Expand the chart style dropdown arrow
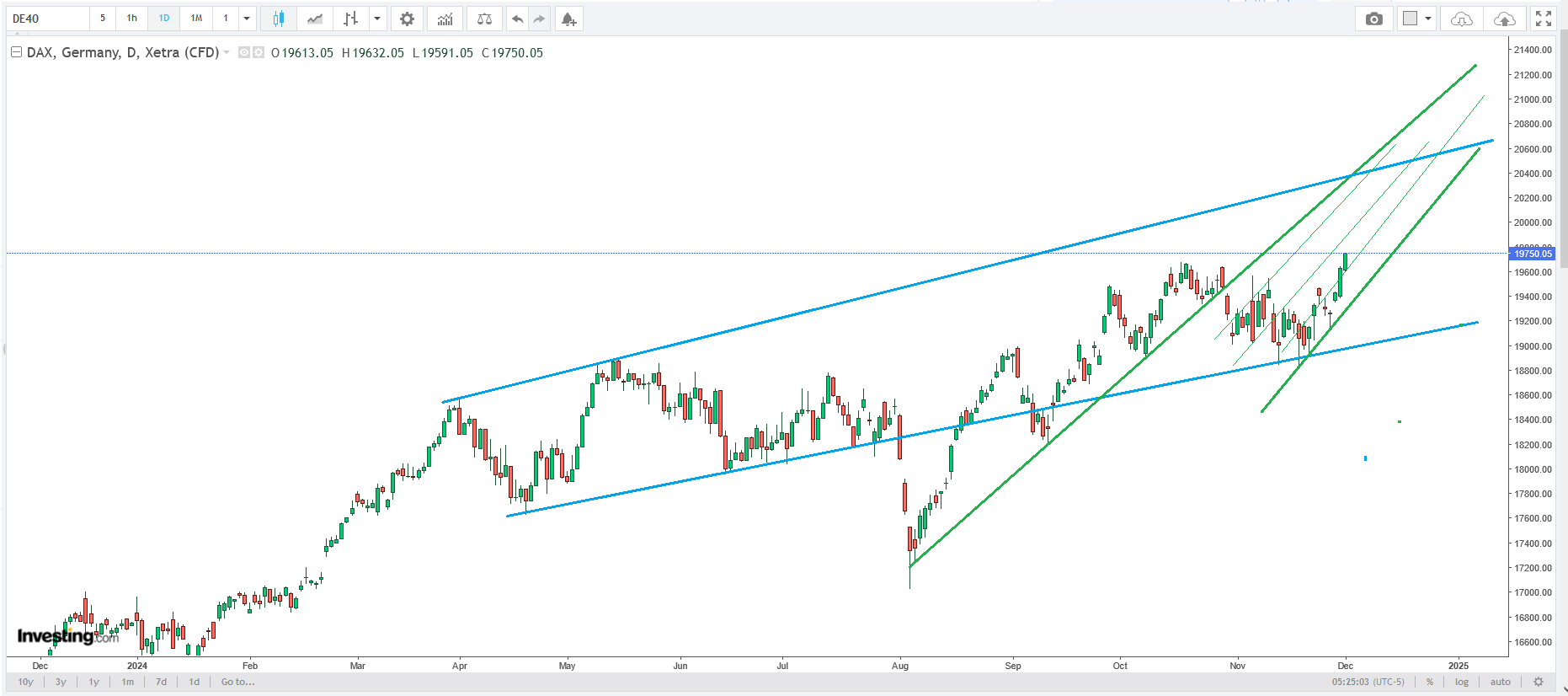Image resolution: width=1568 pixels, height=696 pixels. tap(377, 19)
